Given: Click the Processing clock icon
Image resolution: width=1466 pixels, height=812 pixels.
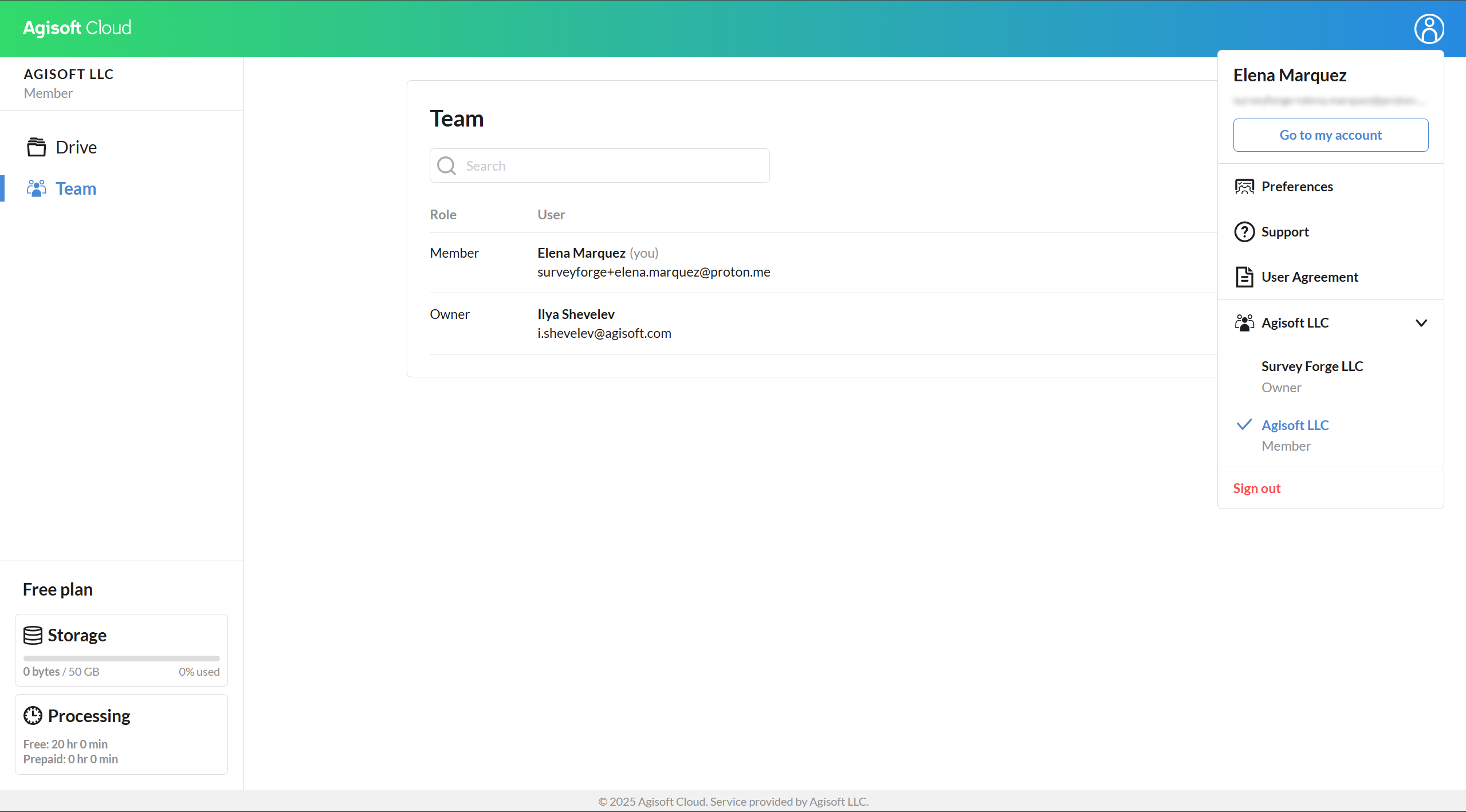Looking at the screenshot, I should pyautogui.click(x=33, y=716).
